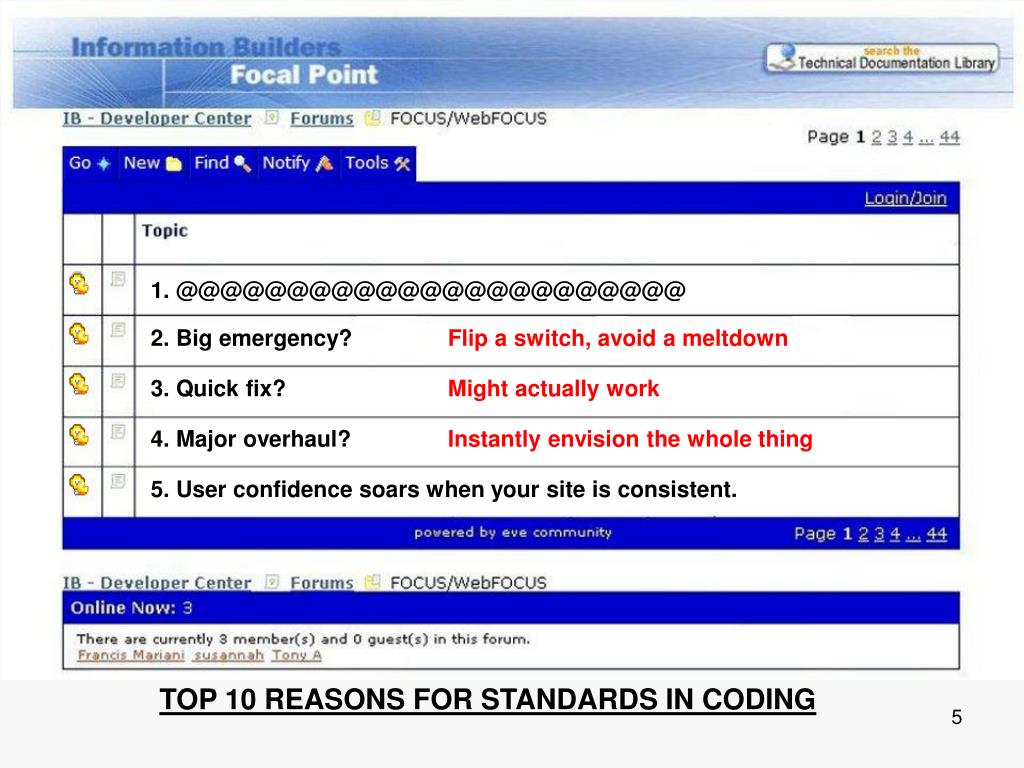Click the status icon for topic 1
1024x768 pixels.
pyautogui.click(x=80, y=283)
